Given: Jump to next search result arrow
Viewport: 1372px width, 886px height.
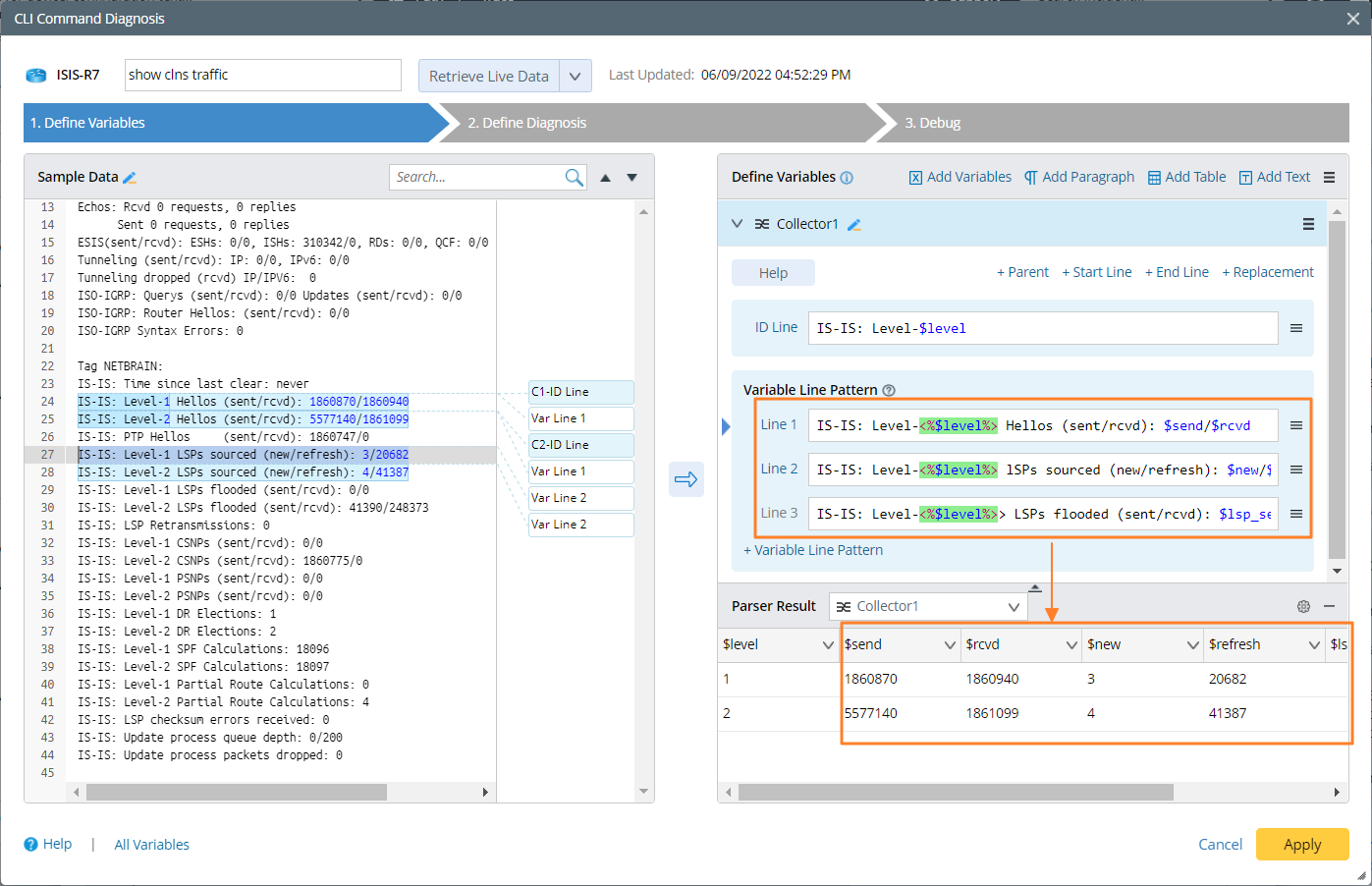Looking at the screenshot, I should coord(632,178).
